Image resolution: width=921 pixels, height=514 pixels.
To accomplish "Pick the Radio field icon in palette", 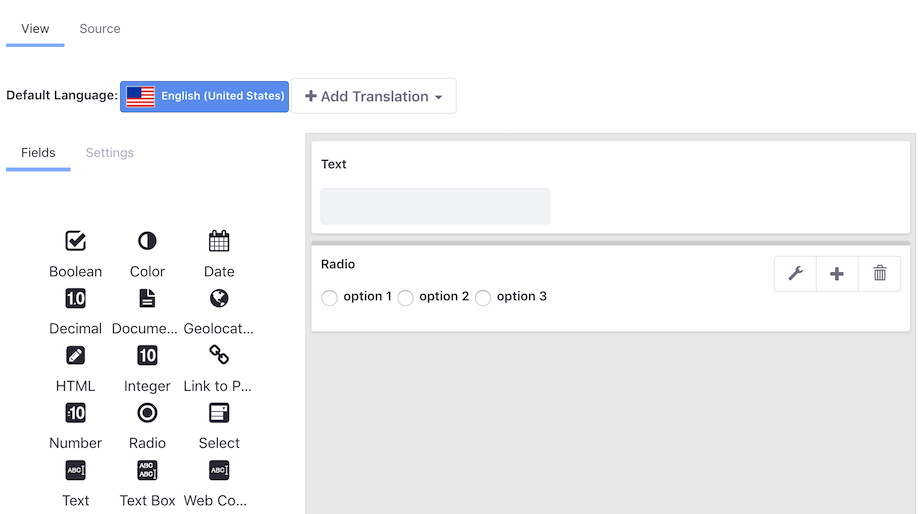I will (147, 413).
